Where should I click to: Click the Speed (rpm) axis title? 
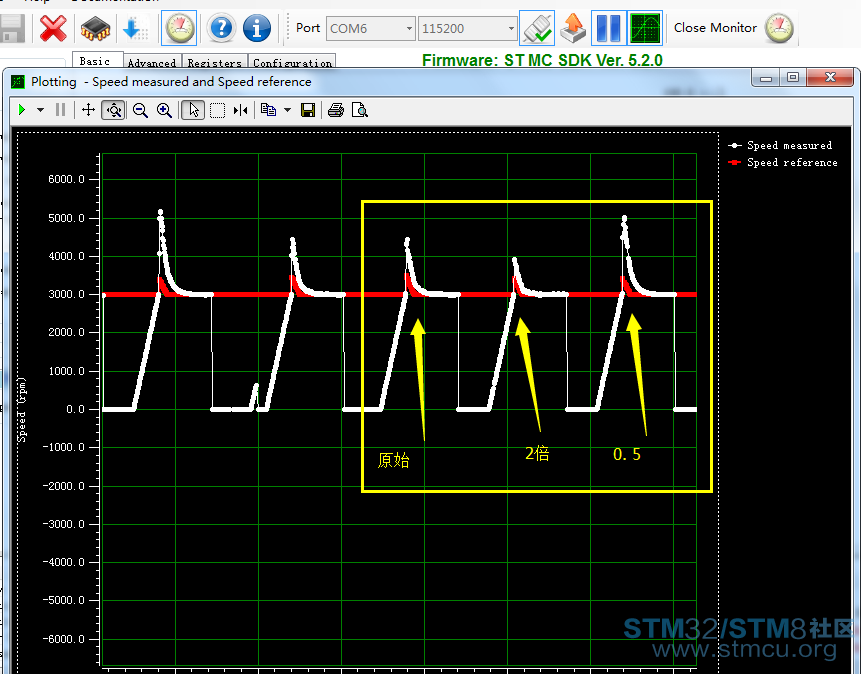(21, 410)
